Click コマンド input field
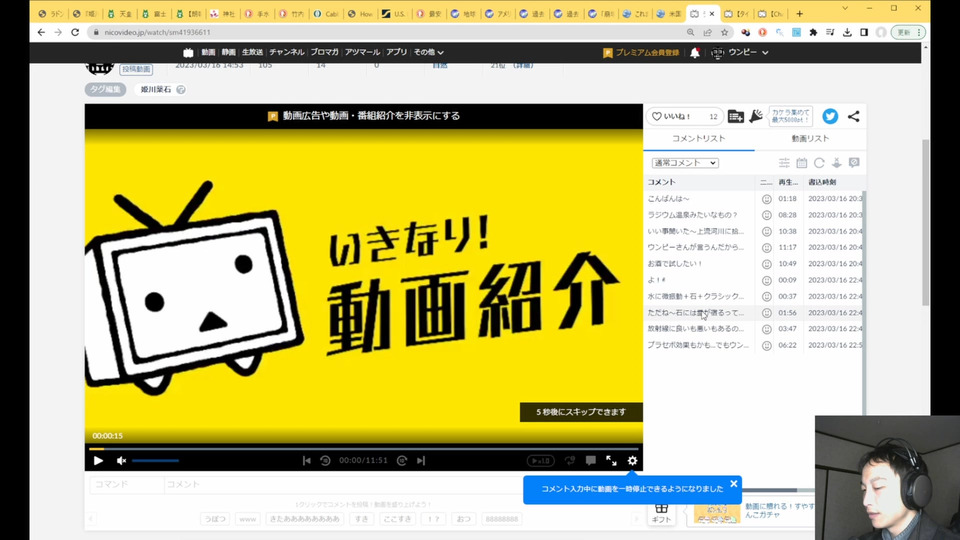The image size is (960, 540). point(127,484)
